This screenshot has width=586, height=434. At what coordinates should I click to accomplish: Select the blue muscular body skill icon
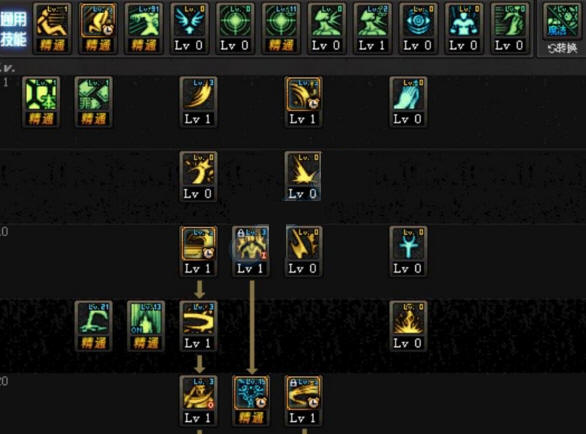[x=464, y=28]
